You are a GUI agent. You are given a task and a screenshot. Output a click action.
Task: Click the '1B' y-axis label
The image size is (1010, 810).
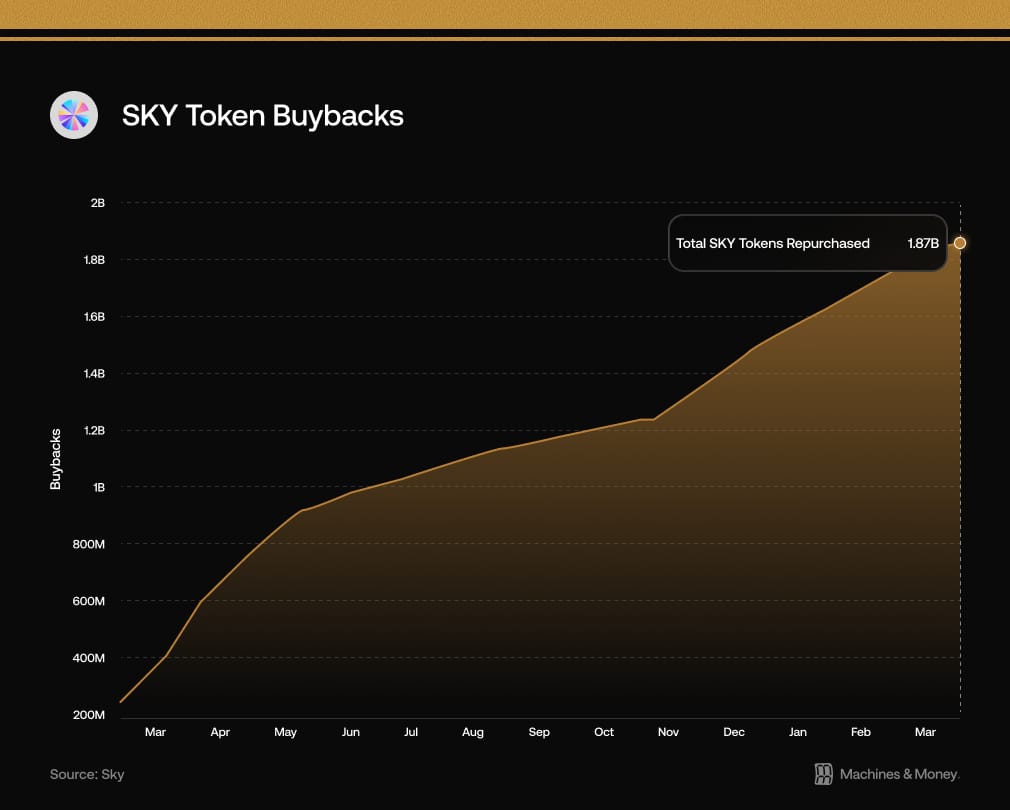pos(99,487)
